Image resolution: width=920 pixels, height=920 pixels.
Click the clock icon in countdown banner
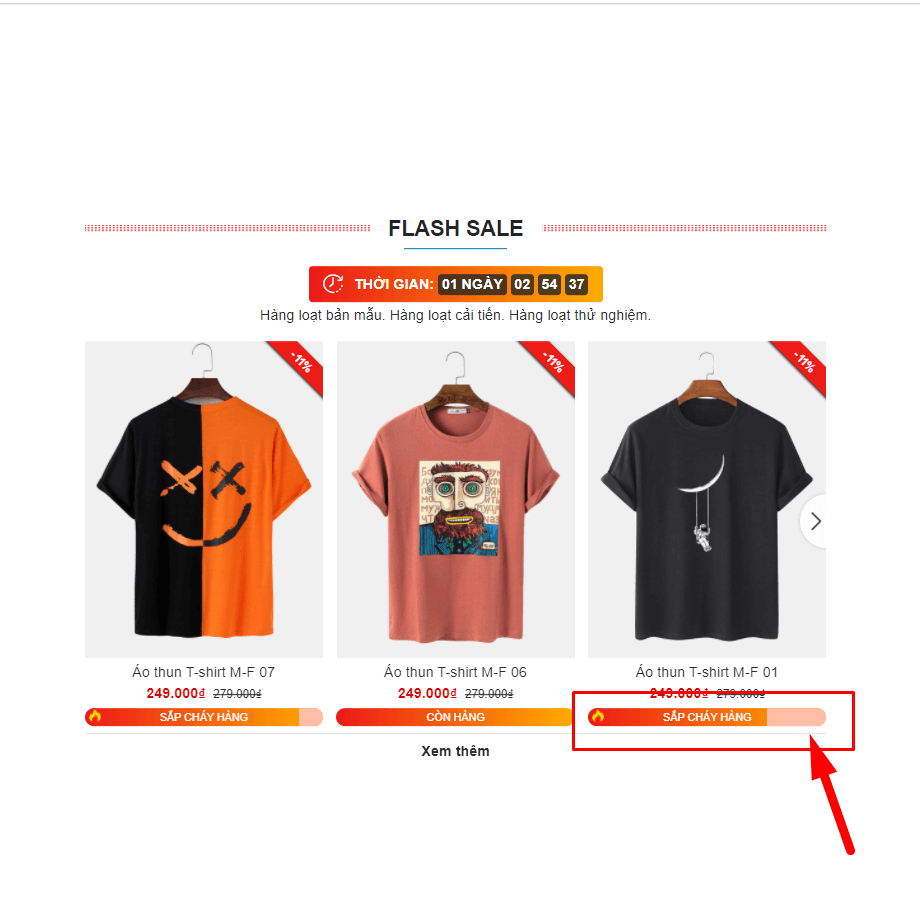pos(333,284)
